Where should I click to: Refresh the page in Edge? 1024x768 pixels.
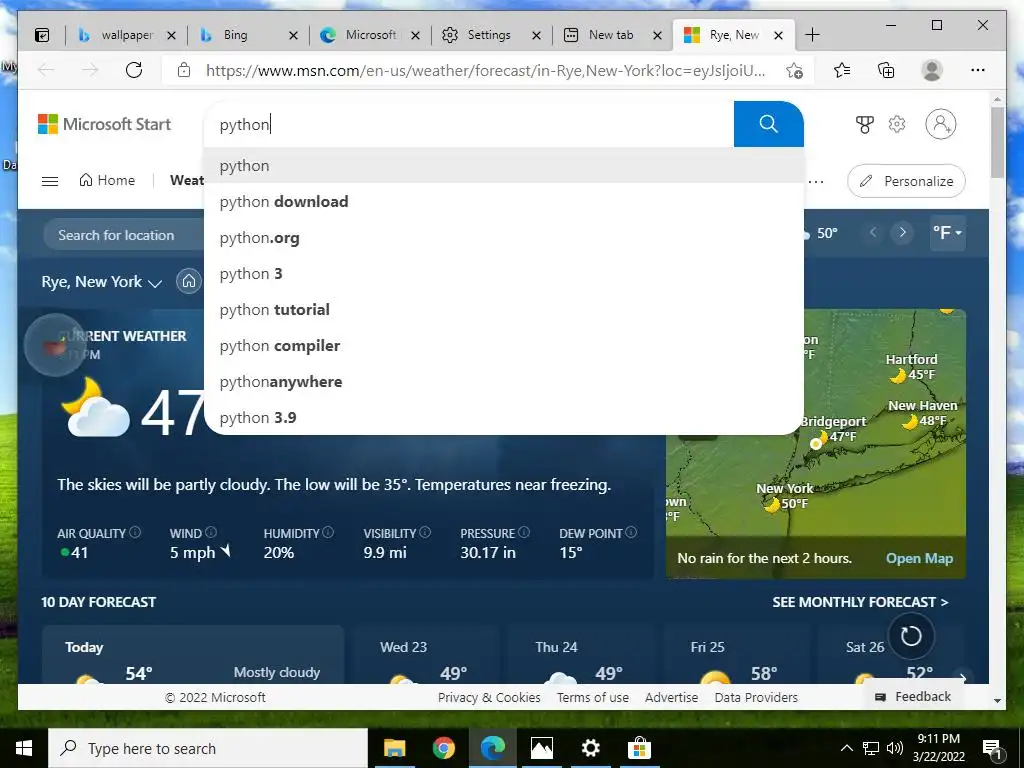pos(134,70)
